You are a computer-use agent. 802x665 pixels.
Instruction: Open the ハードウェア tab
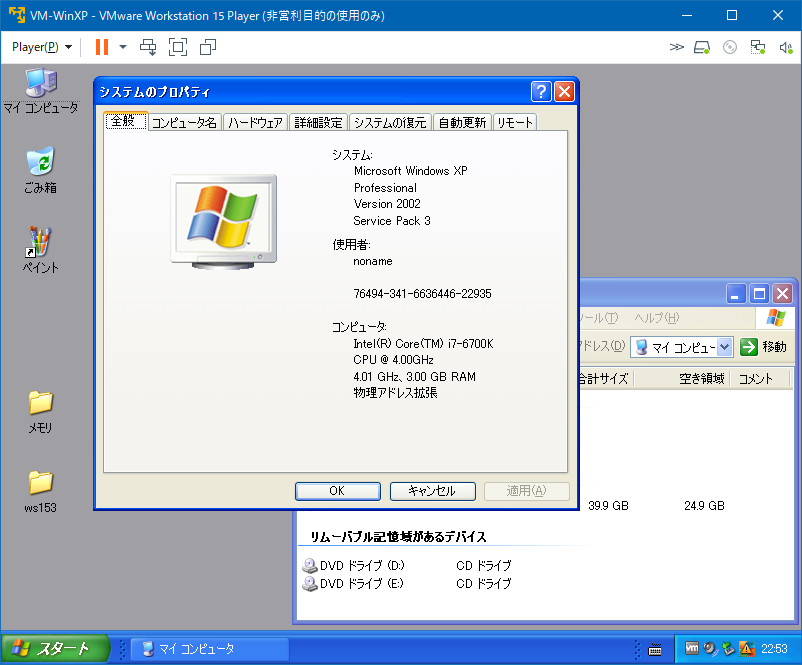[255, 123]
